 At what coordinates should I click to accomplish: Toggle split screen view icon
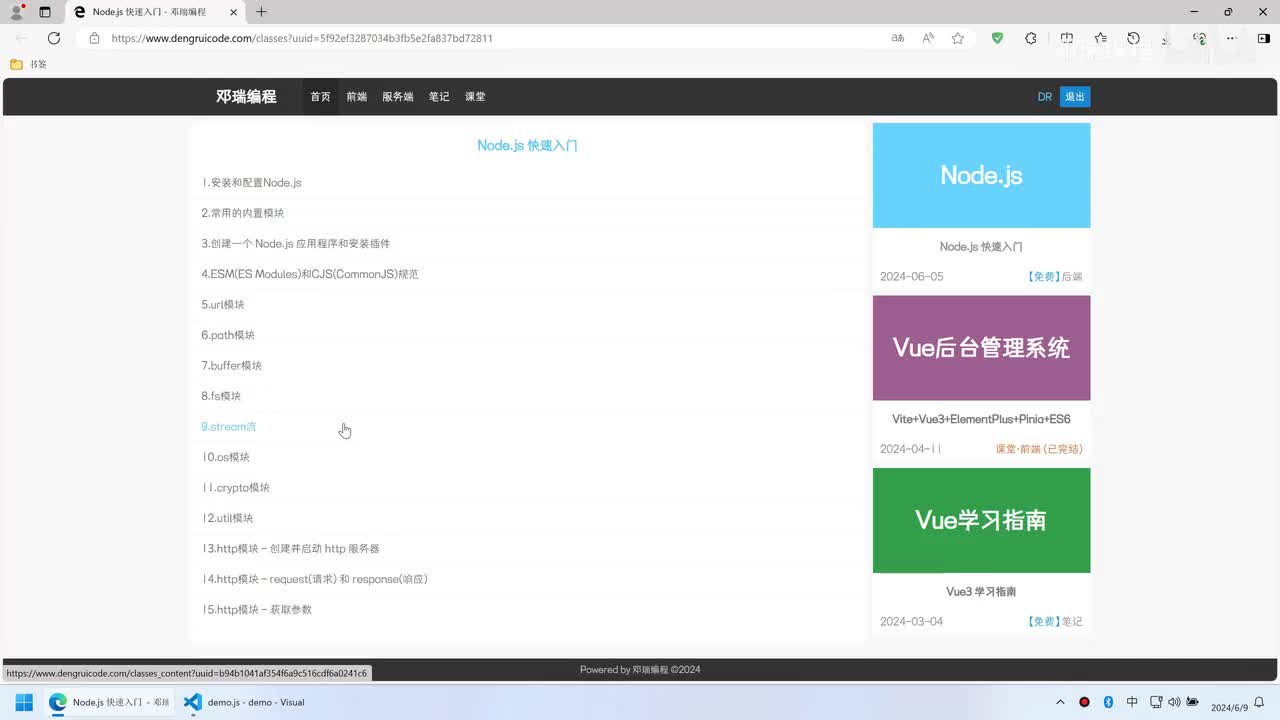[x=1066, y=38]
